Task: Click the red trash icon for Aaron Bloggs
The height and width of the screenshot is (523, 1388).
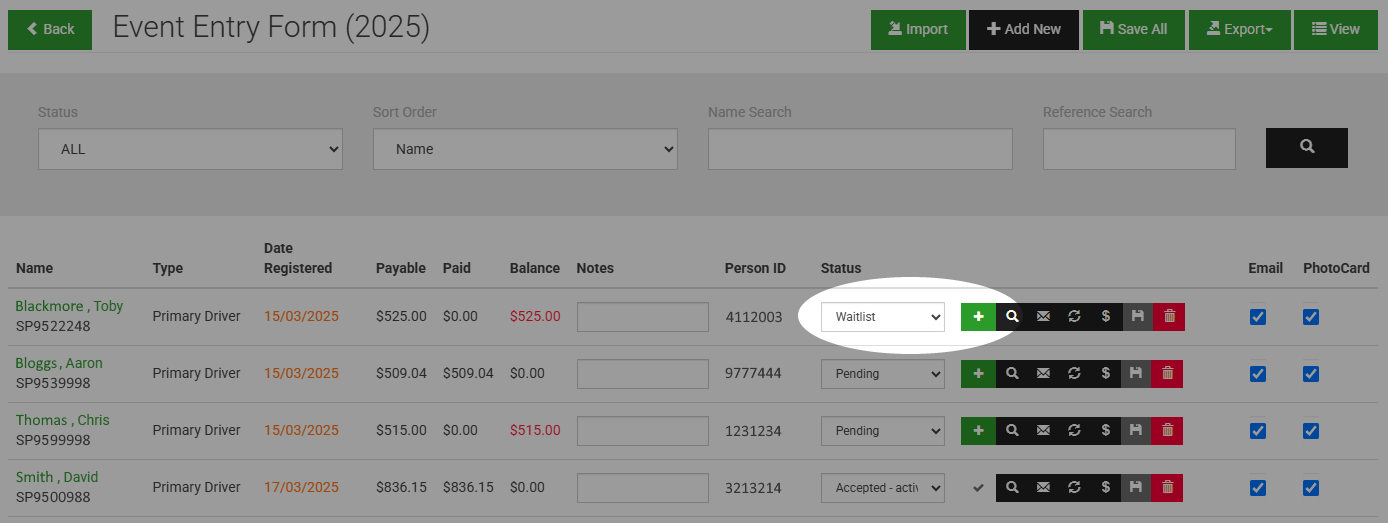Action: (1167, 374)
